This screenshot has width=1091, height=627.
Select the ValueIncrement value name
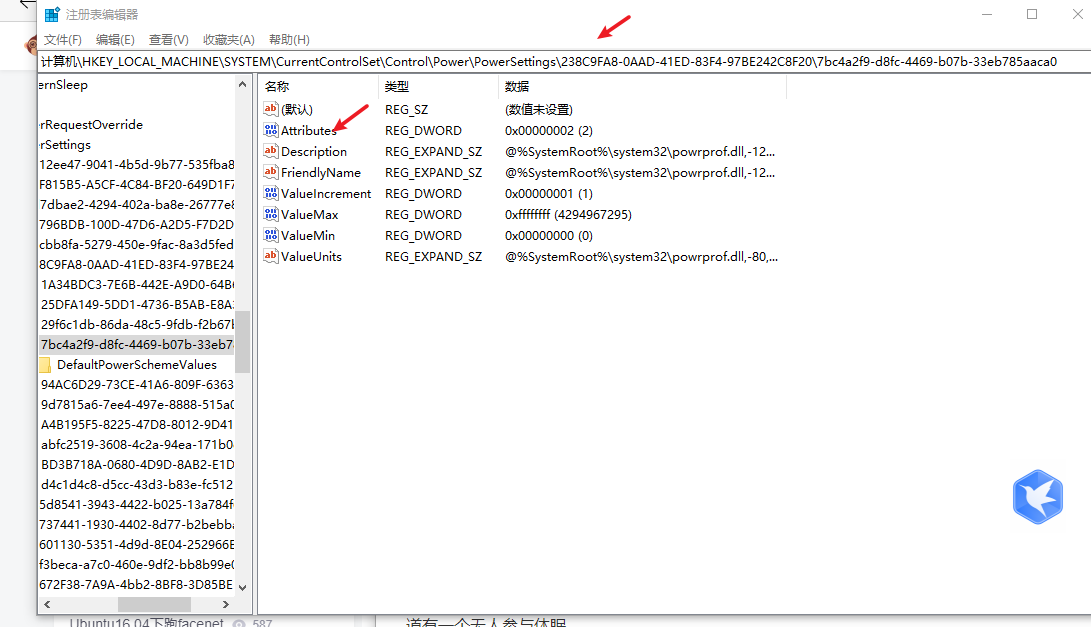326,193
